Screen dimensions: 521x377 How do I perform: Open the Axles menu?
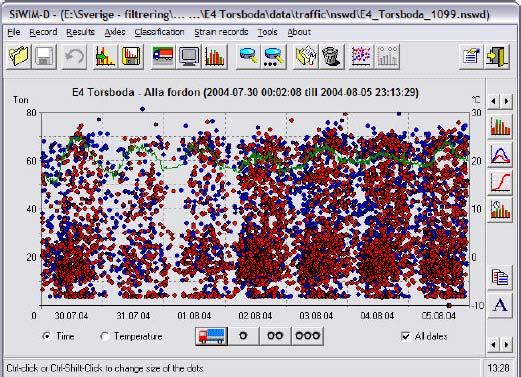click(x=115, y=32)
